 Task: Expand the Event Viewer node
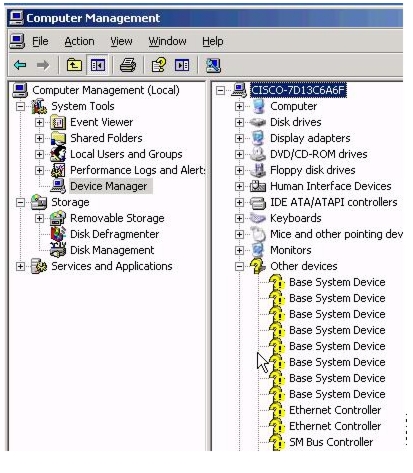point(39,122)
